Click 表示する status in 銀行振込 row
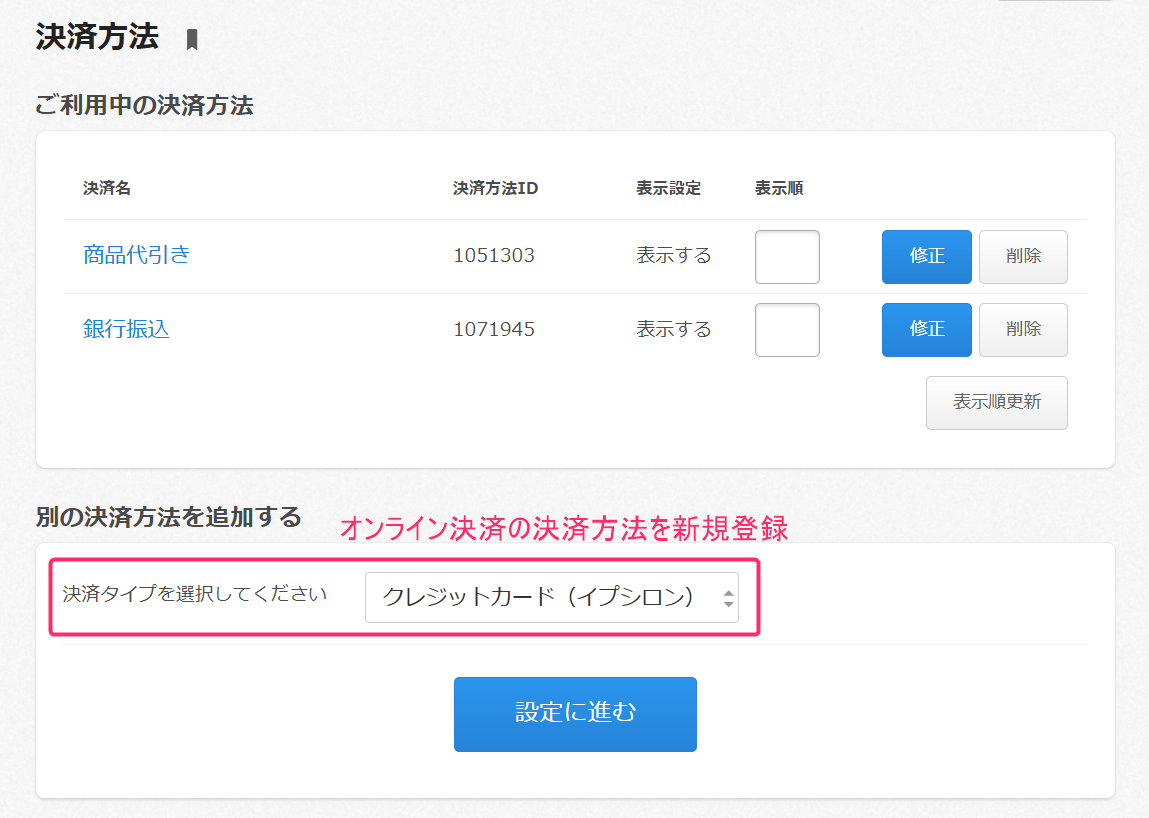Screen dimensions: 1149x818 [673, 330]
